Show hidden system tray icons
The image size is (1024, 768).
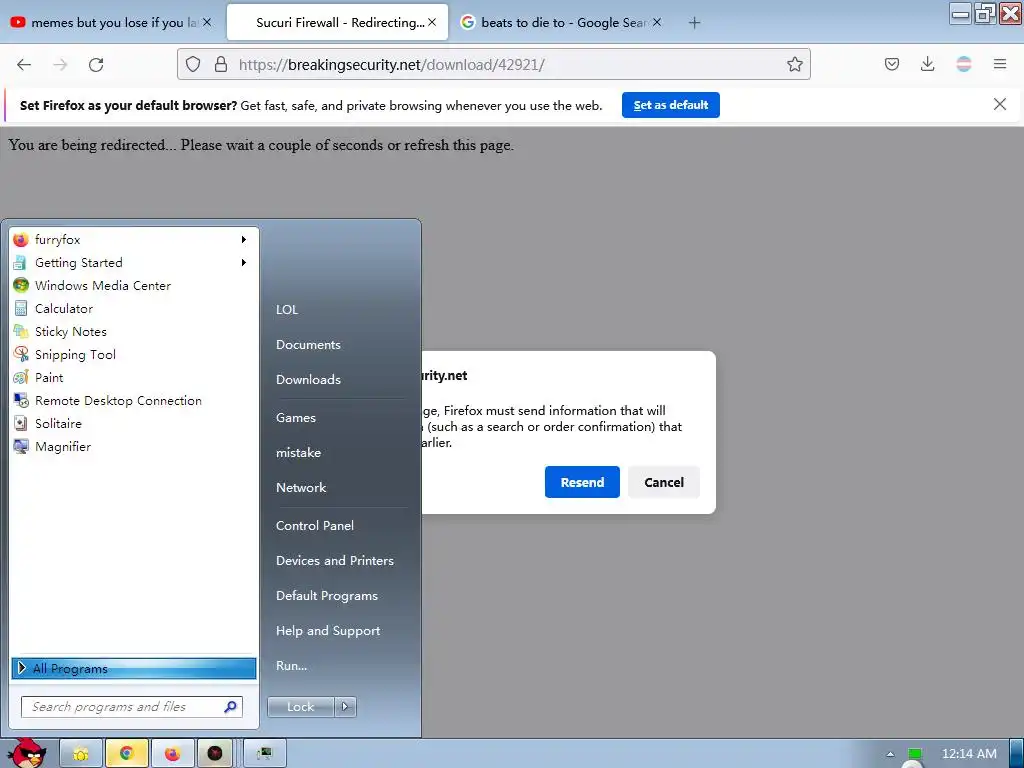889,754
